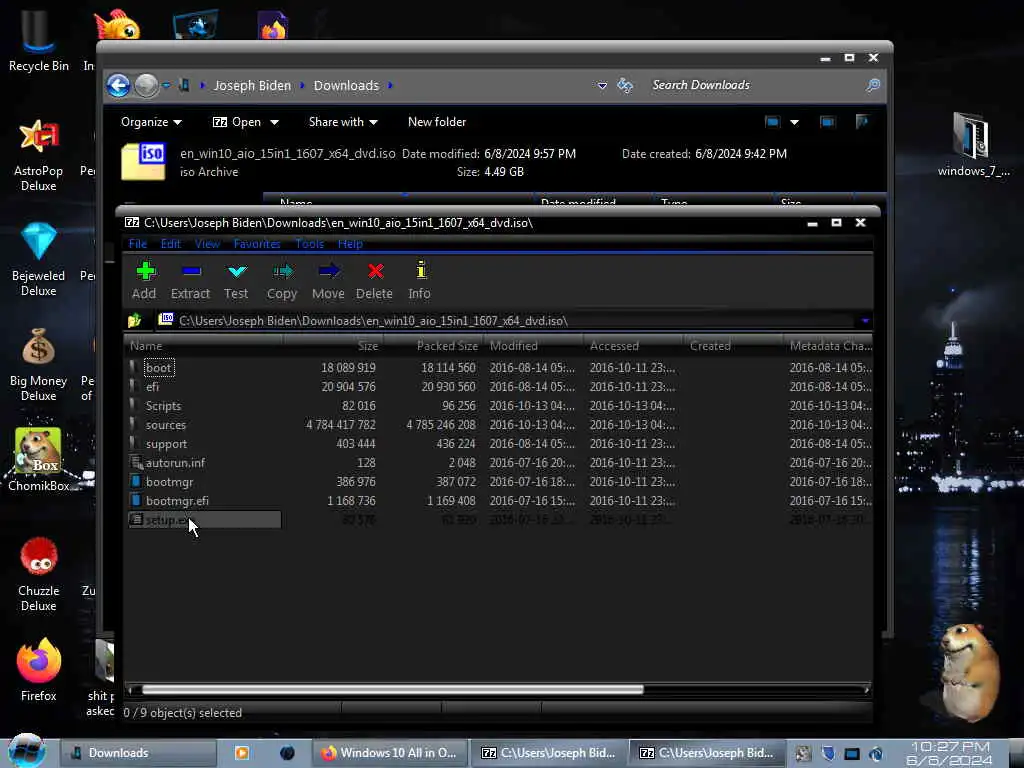
Task: Run the Test archive tool
Action: tap(236, 280)
